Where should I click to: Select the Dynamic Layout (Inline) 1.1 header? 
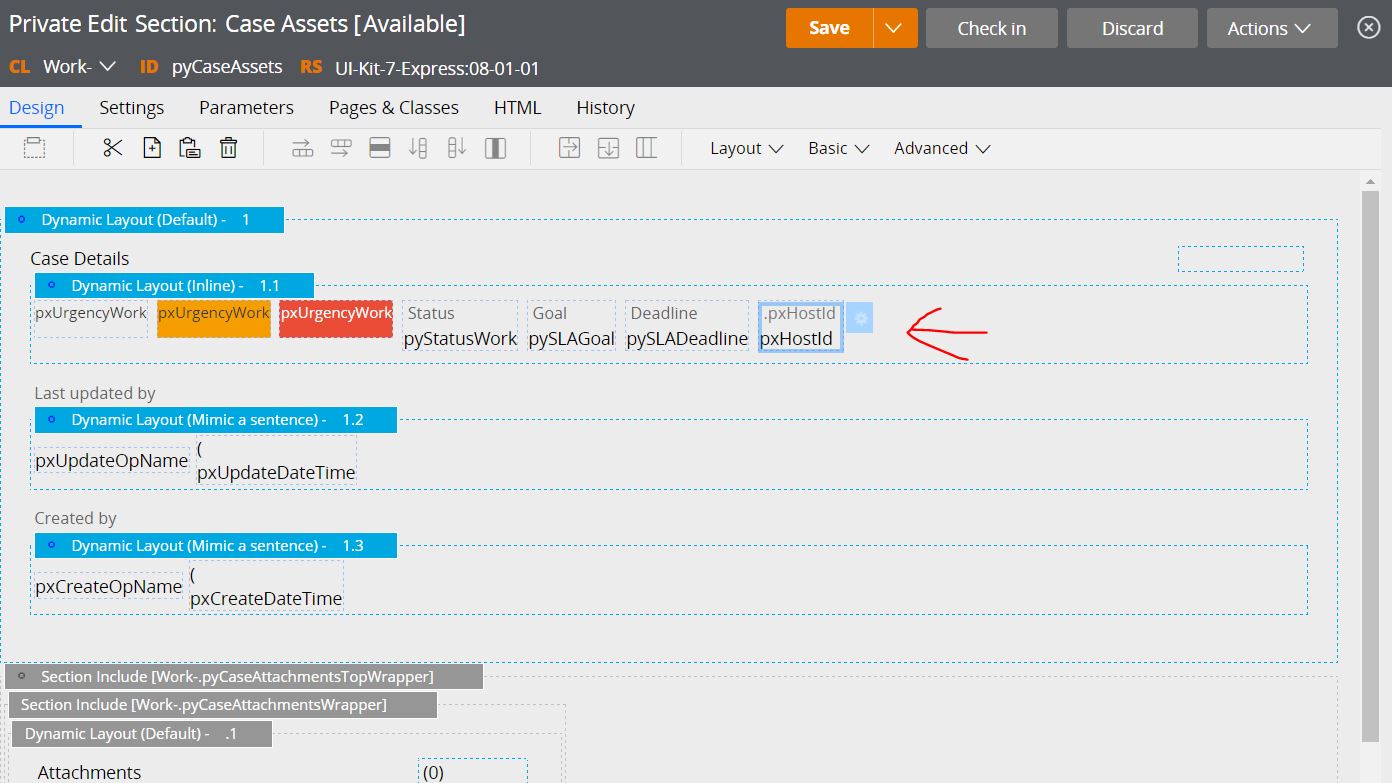[x=174, y=286]
